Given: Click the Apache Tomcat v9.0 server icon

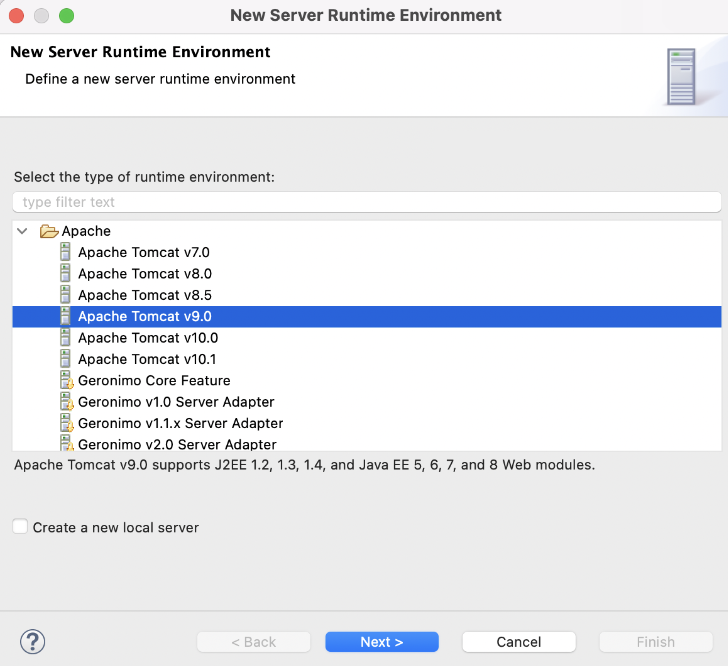Looking at the screenshot, I should click(x=65, y=316).
